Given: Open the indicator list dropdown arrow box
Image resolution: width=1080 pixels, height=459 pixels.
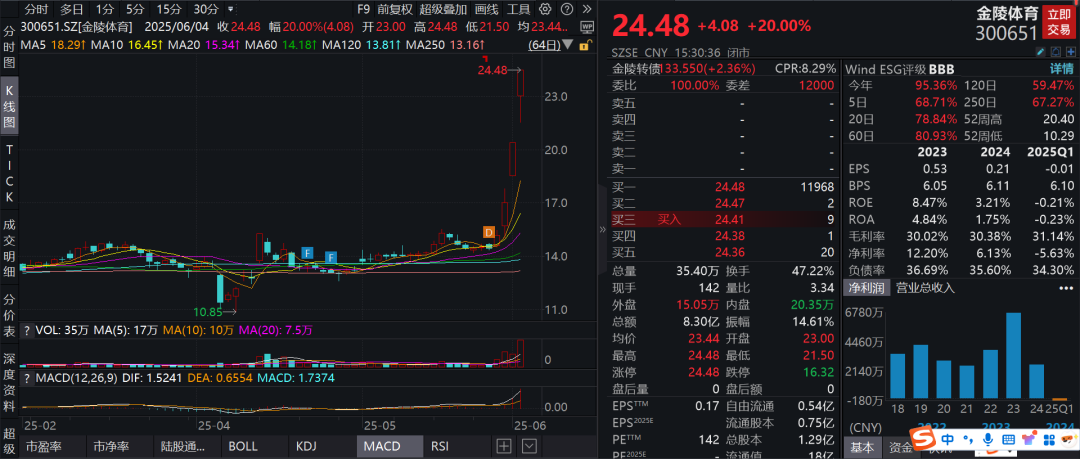Looking at the screenshot, I should click(x=529, y=446).
